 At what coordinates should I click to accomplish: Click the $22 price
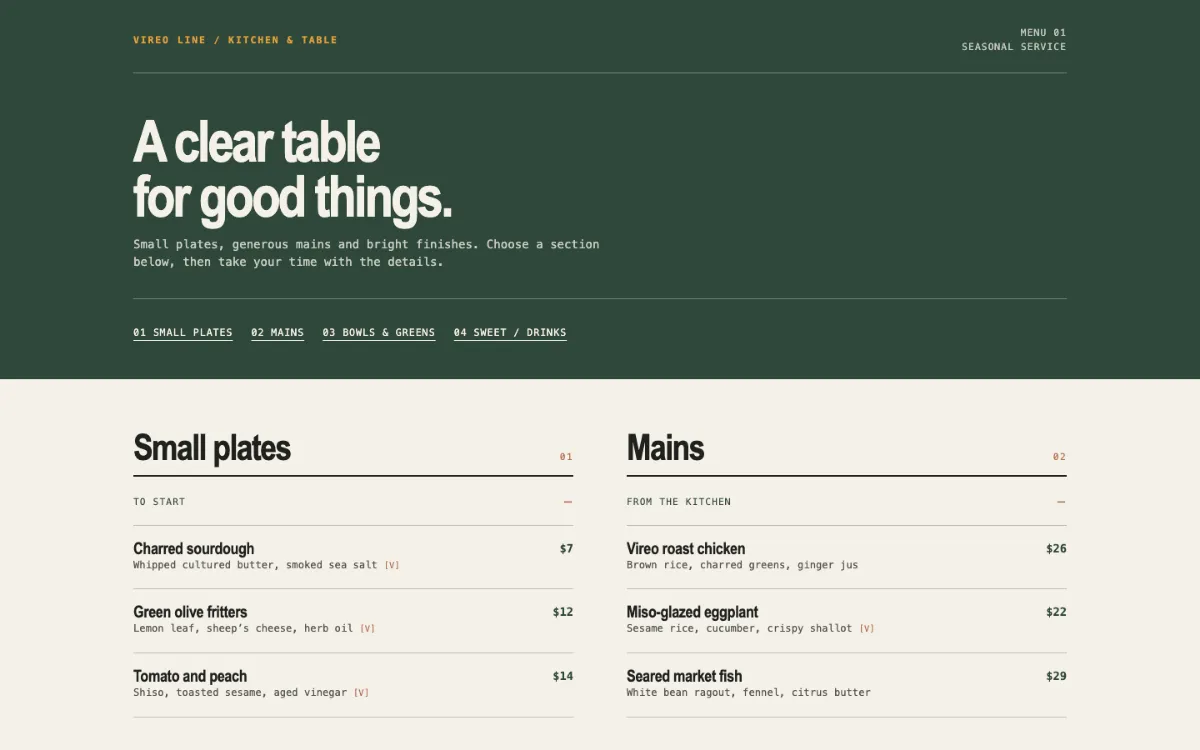pos(1056,612)
